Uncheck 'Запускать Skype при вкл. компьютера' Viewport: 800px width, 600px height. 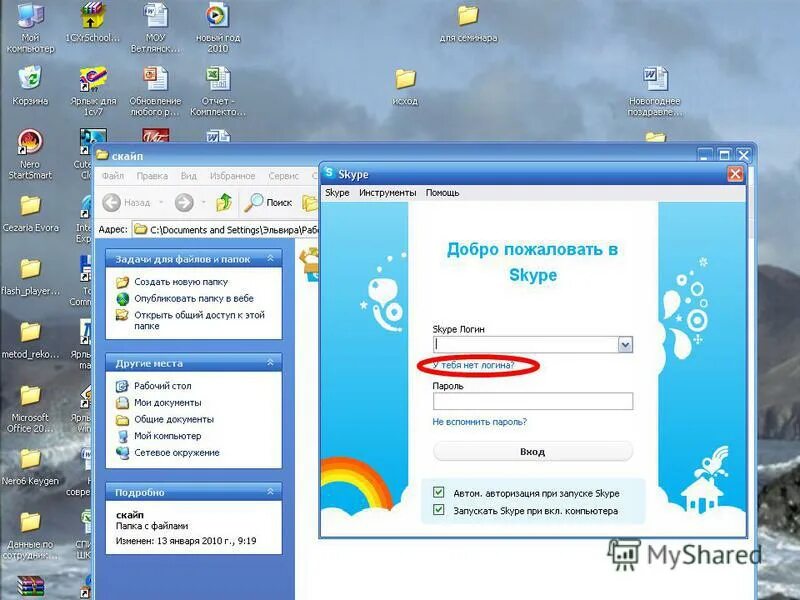tap(437, 512)
